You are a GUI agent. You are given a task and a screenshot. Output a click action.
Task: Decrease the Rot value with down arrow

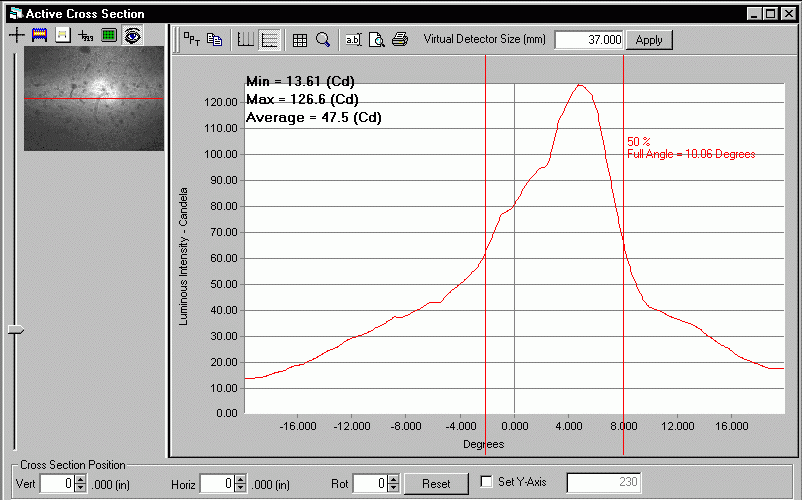(x=393, y=488)
